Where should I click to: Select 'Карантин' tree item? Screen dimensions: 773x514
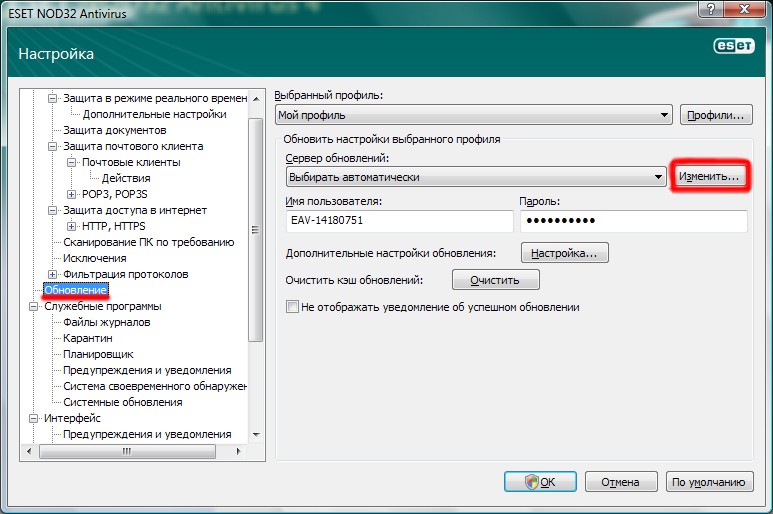[x=88, y=338]
